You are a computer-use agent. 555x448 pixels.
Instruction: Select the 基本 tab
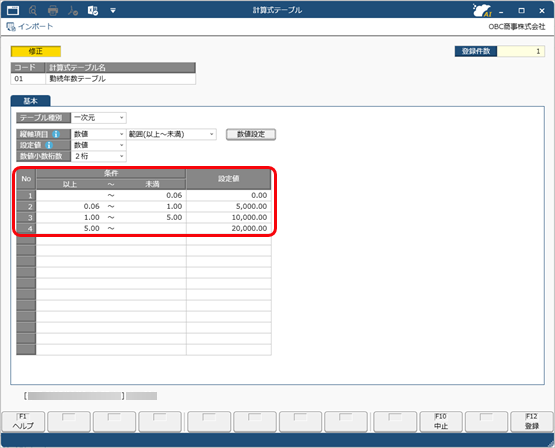click(30, 101)
